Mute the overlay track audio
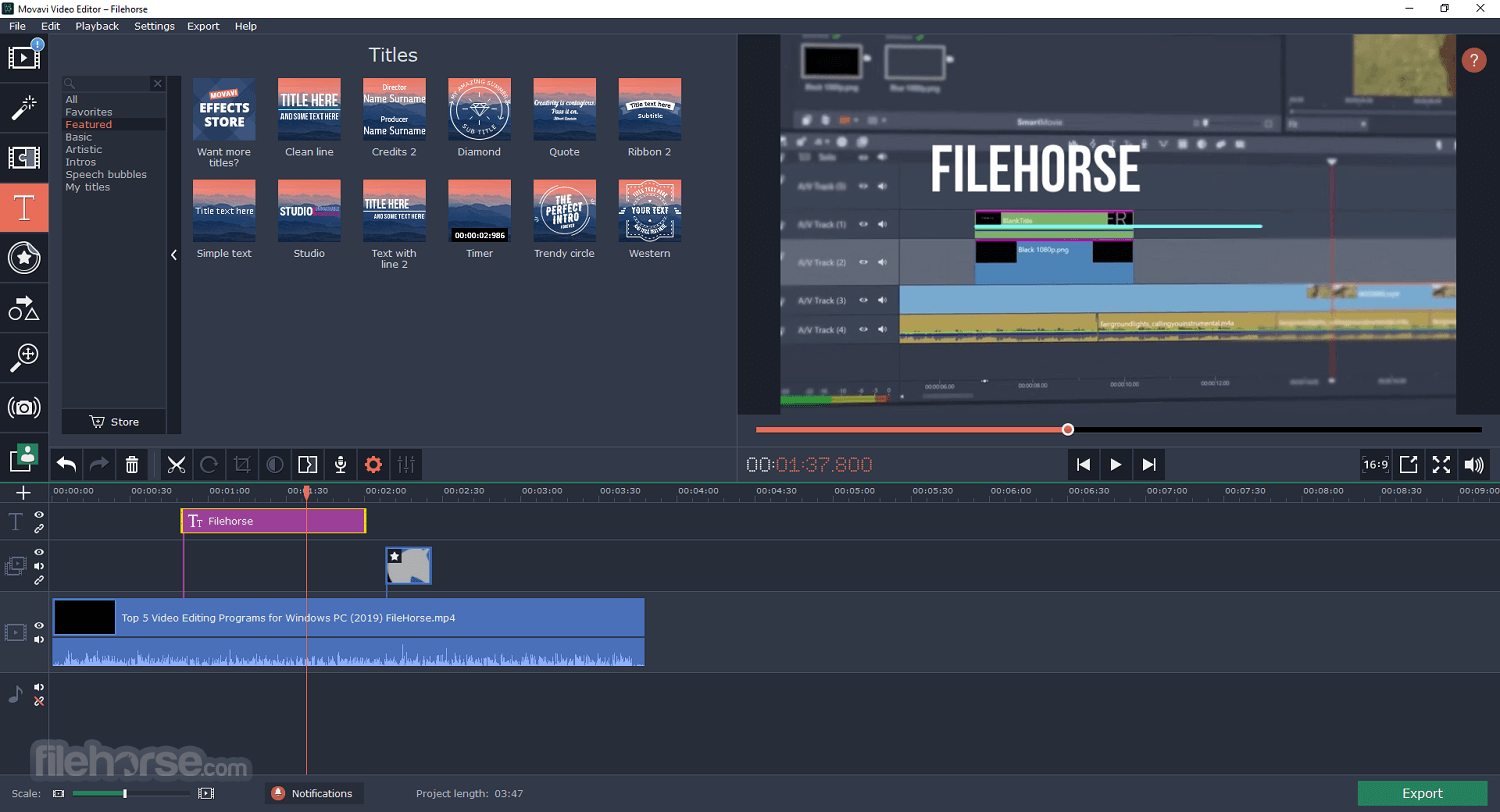This screenshot has height=812, width=1500. 39,566
